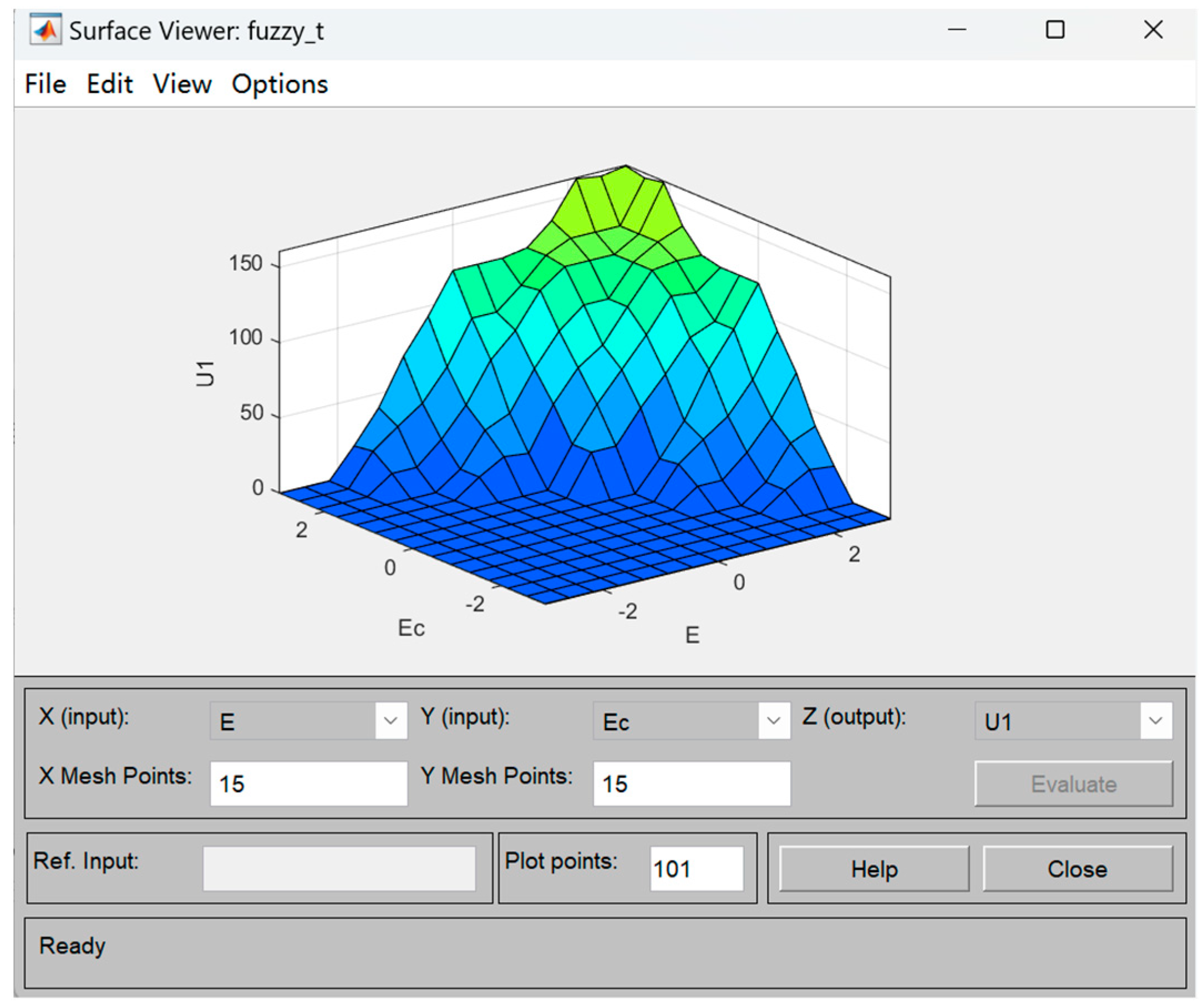Maximize the Surface Viewer window
Image resolution: width=1203 pixels, height=1008 pixels.
tap(1054, 30)
